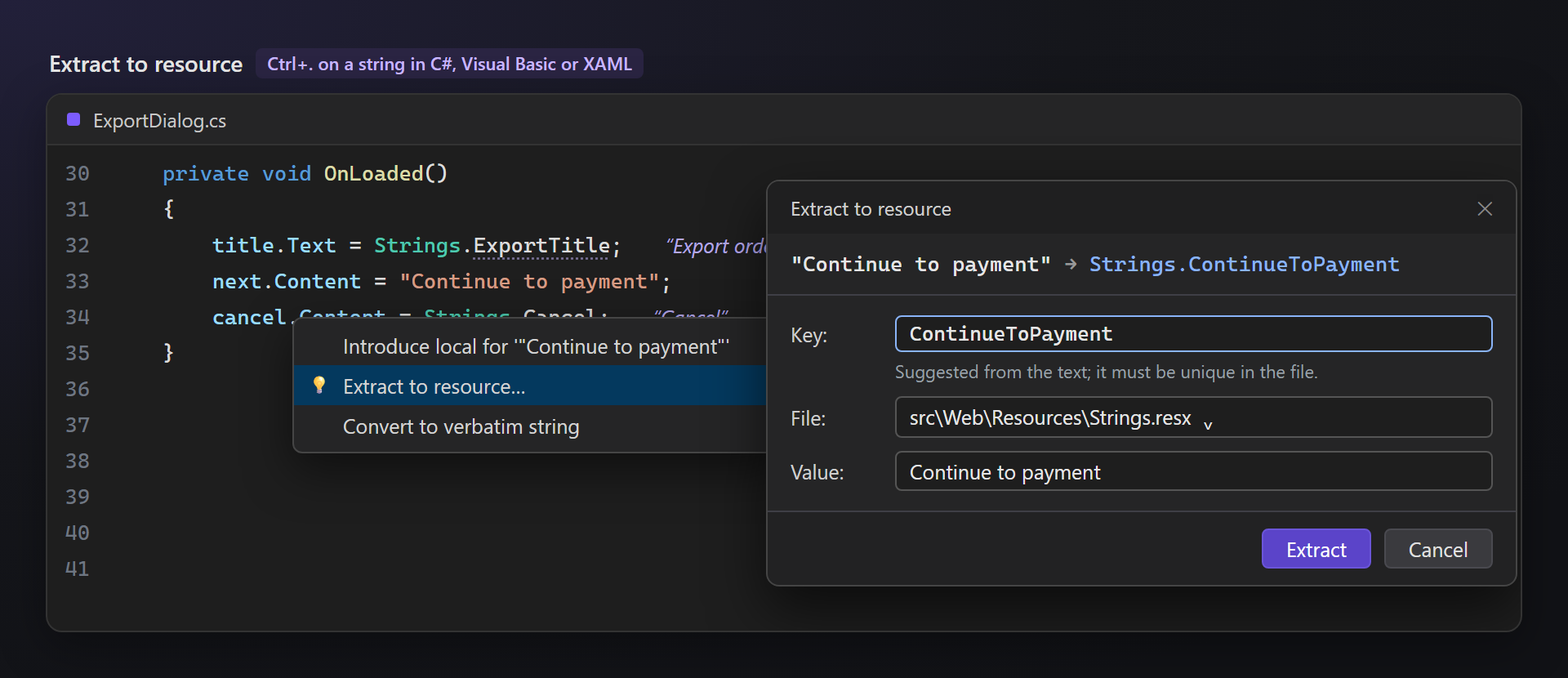Click Strings.ContinueToPayment in dialog preview

[x=1244, y=265]
